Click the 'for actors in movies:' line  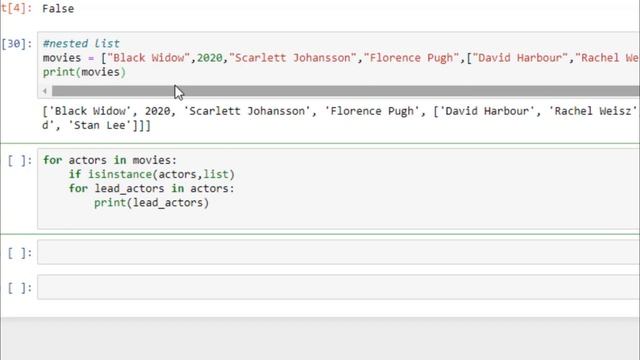coord(110,160)
